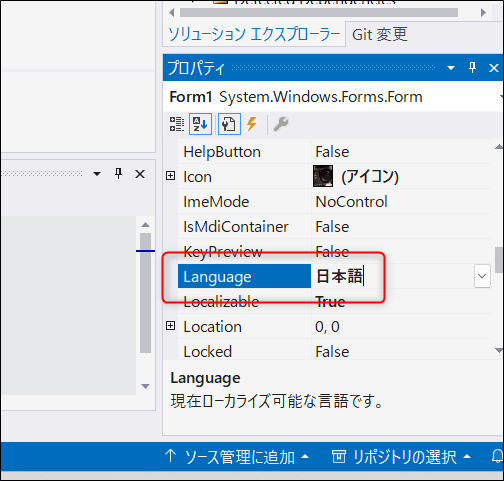
Task: Toggle the Alphabetical sort icon in Properties
Action: [200, 124]
